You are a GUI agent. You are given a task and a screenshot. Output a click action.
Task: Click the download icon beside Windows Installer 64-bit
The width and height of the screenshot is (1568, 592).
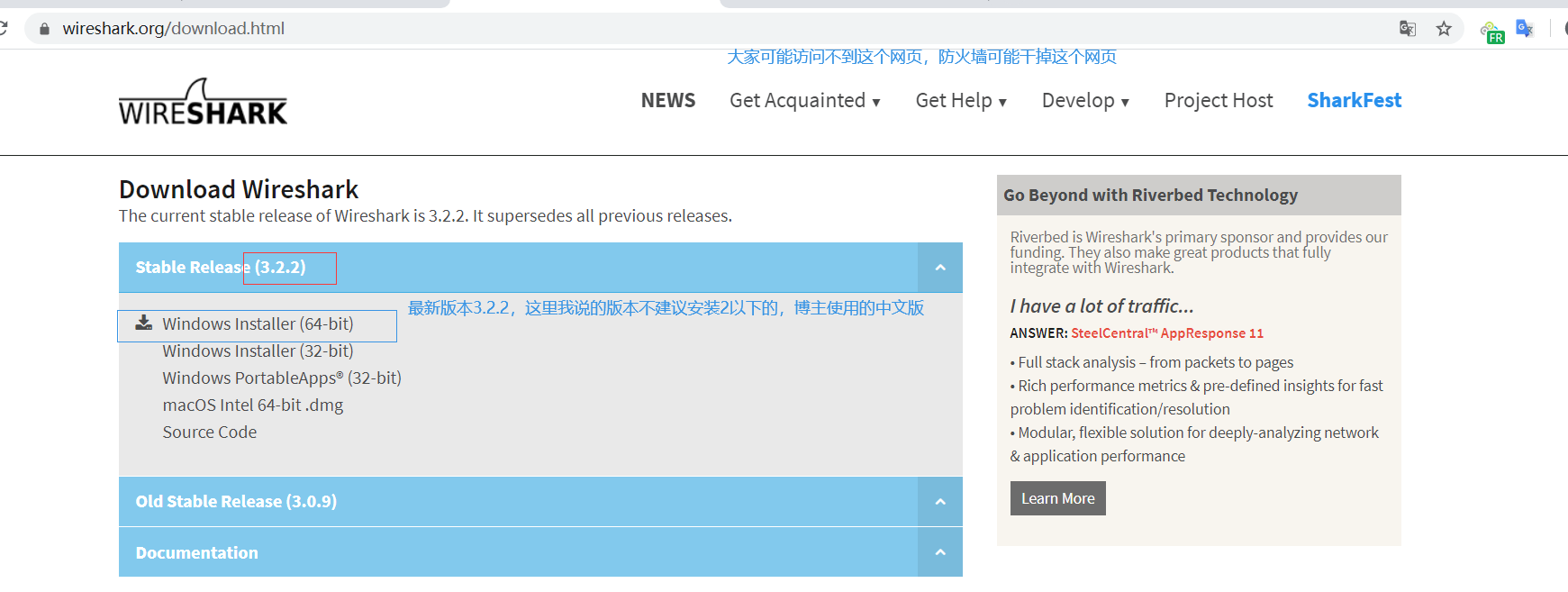(144, 323)
